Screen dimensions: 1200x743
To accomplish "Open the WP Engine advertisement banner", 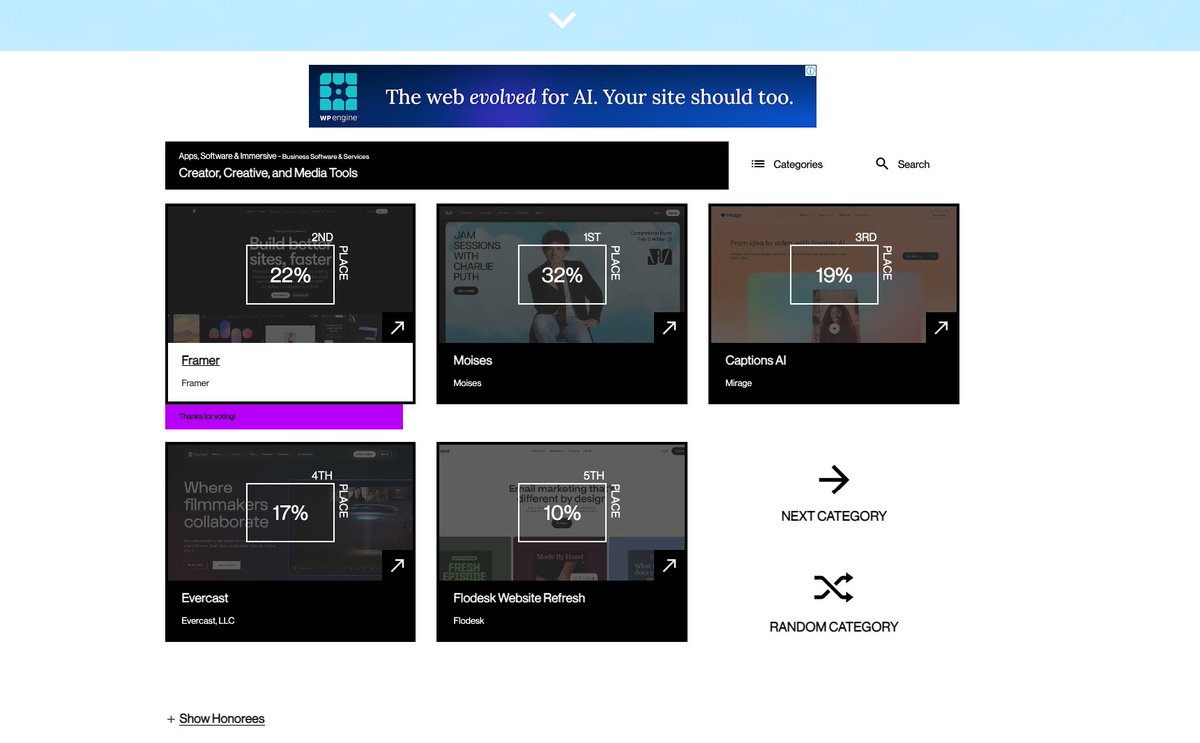I will [562, 96].
